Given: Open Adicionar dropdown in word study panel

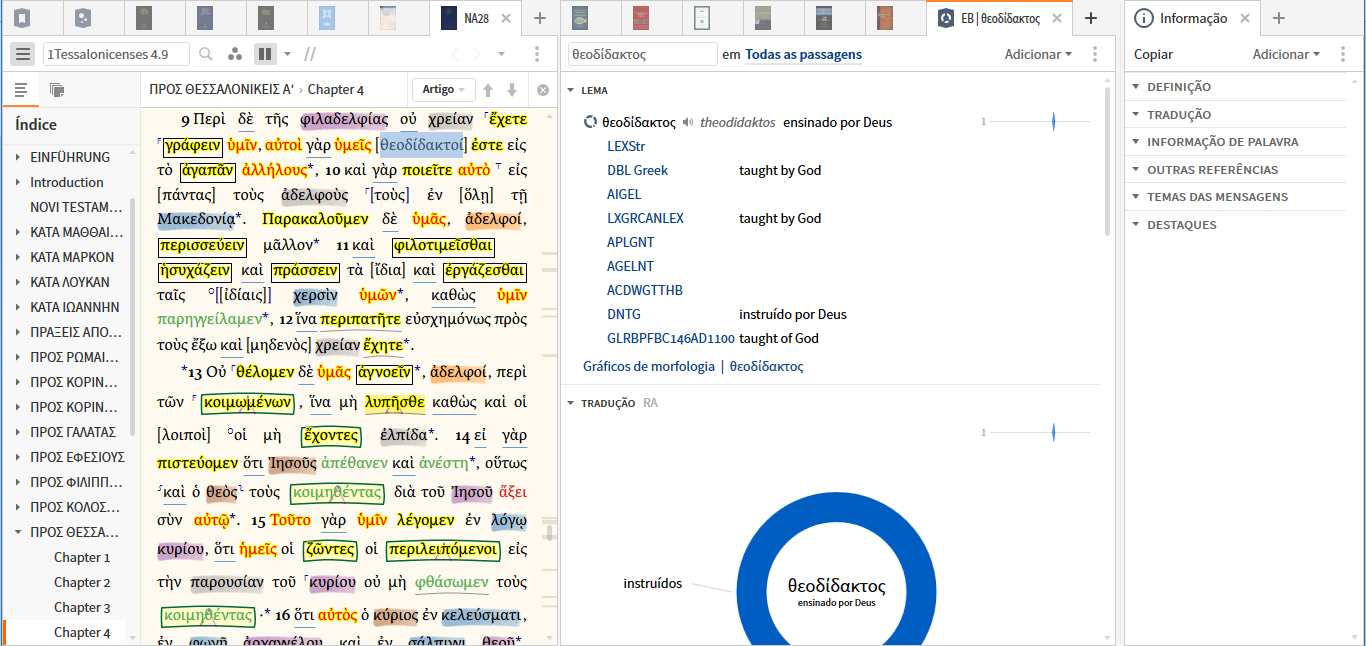Looking at the screenshot, I should pyautogui.click(x=1038, y=54).
